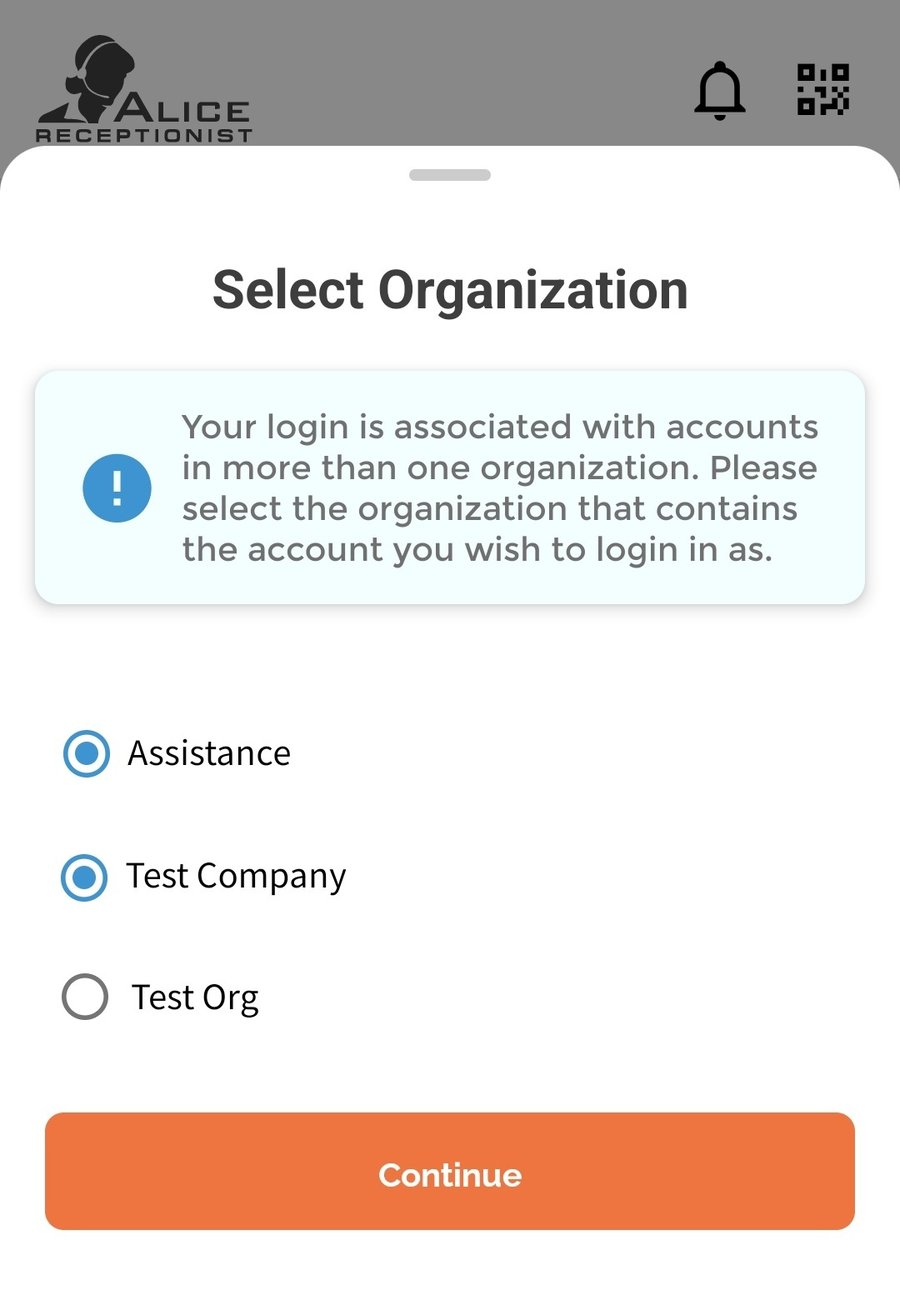Choose Test Company as your organization

click(83, 877)
